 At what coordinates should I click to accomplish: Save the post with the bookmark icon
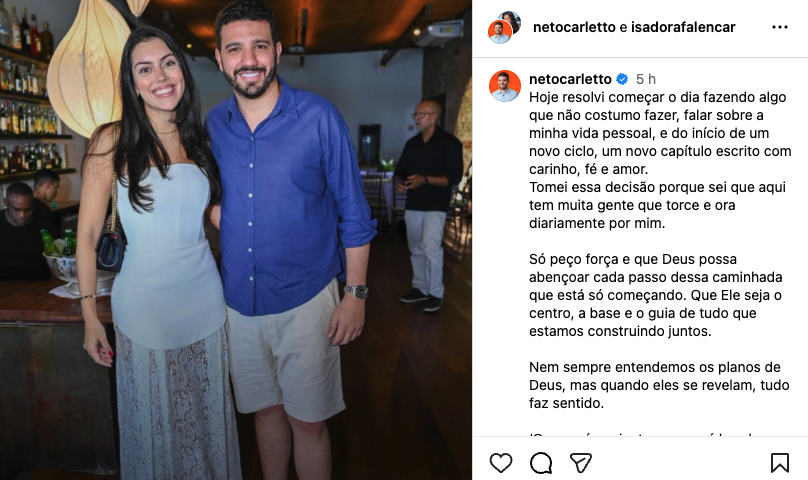780,462
